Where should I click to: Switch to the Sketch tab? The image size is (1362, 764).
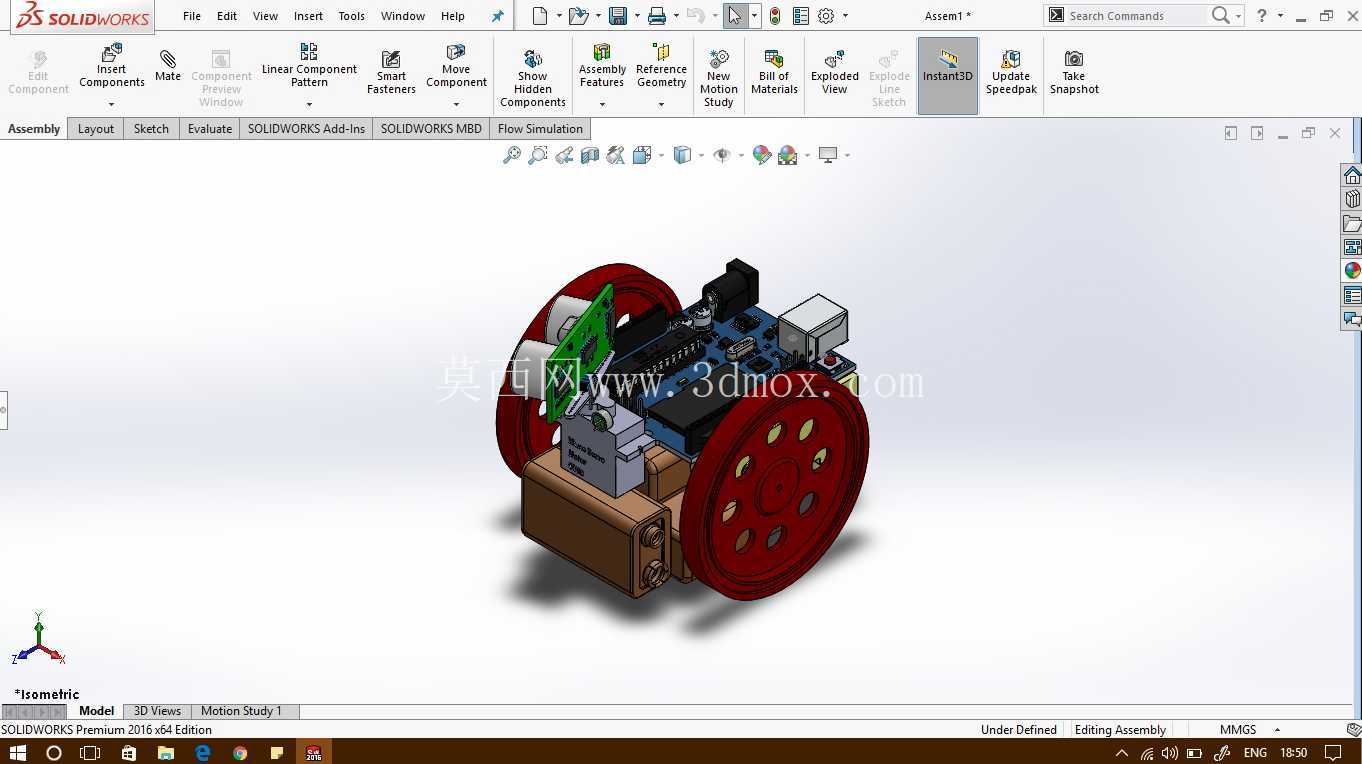(151, 128)
